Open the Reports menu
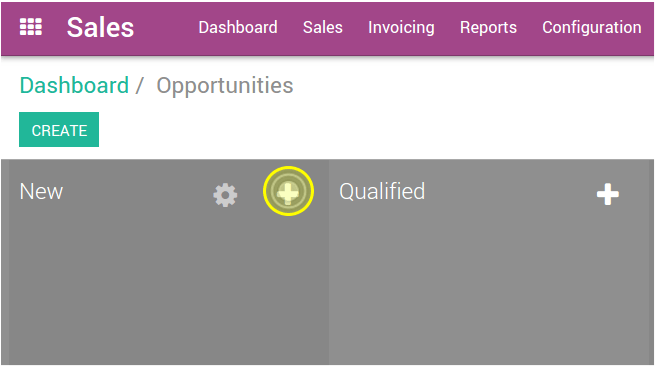This screenshot has width=655, height=366. tap(488, 28)
